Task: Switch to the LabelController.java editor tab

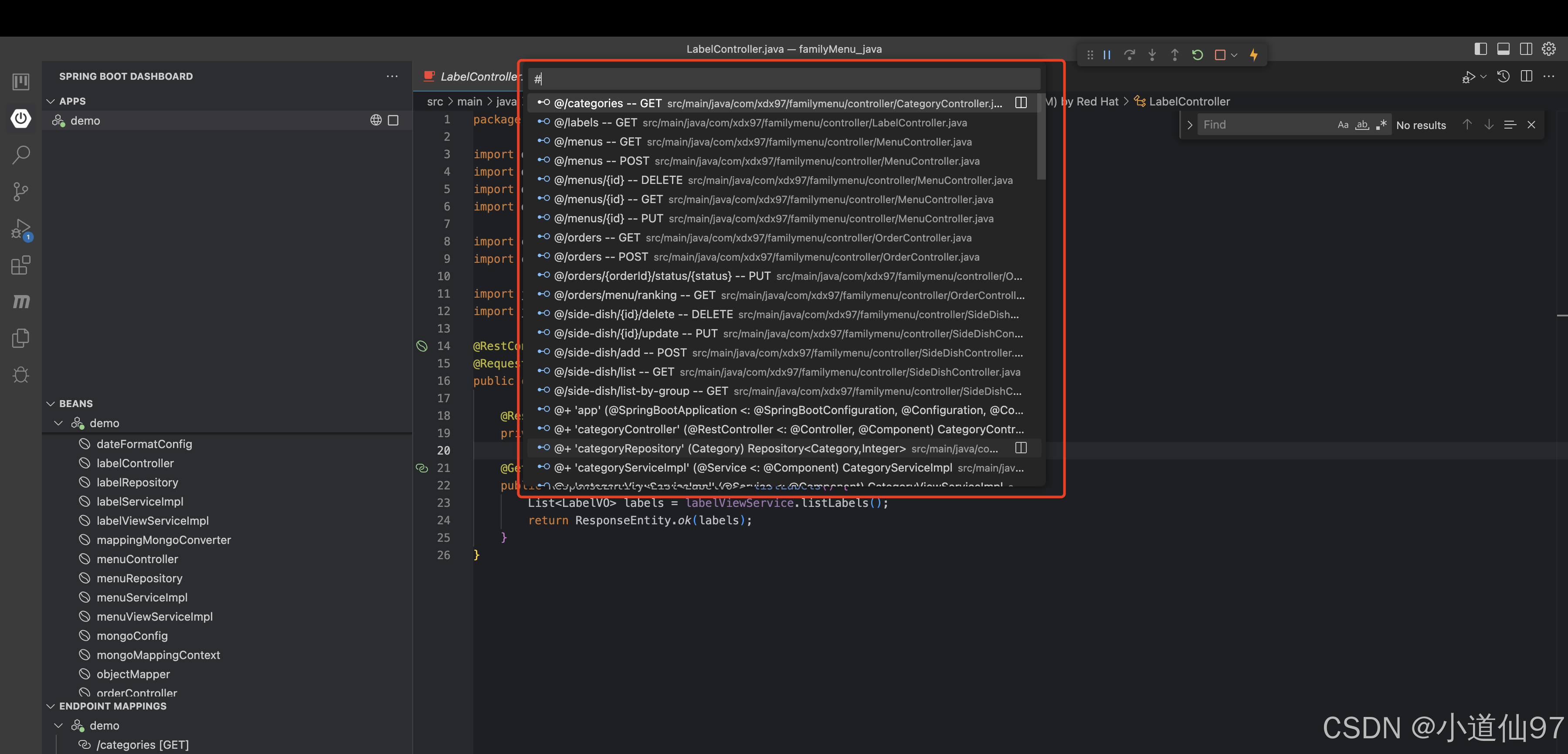Action: click(477, 76)
